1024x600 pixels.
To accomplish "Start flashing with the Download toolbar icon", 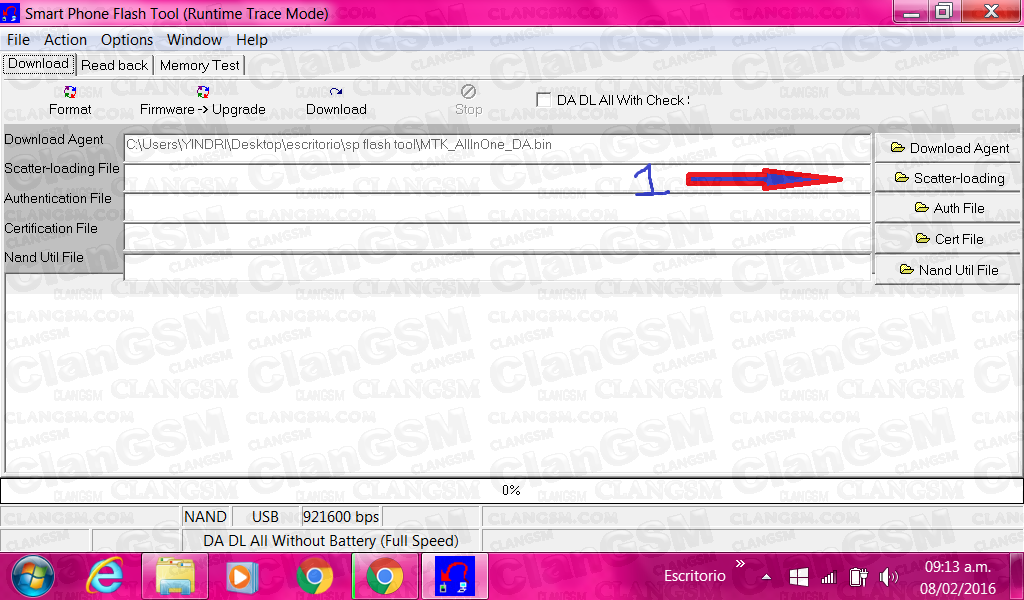I will pyautogui.click(x=336, y=92).
